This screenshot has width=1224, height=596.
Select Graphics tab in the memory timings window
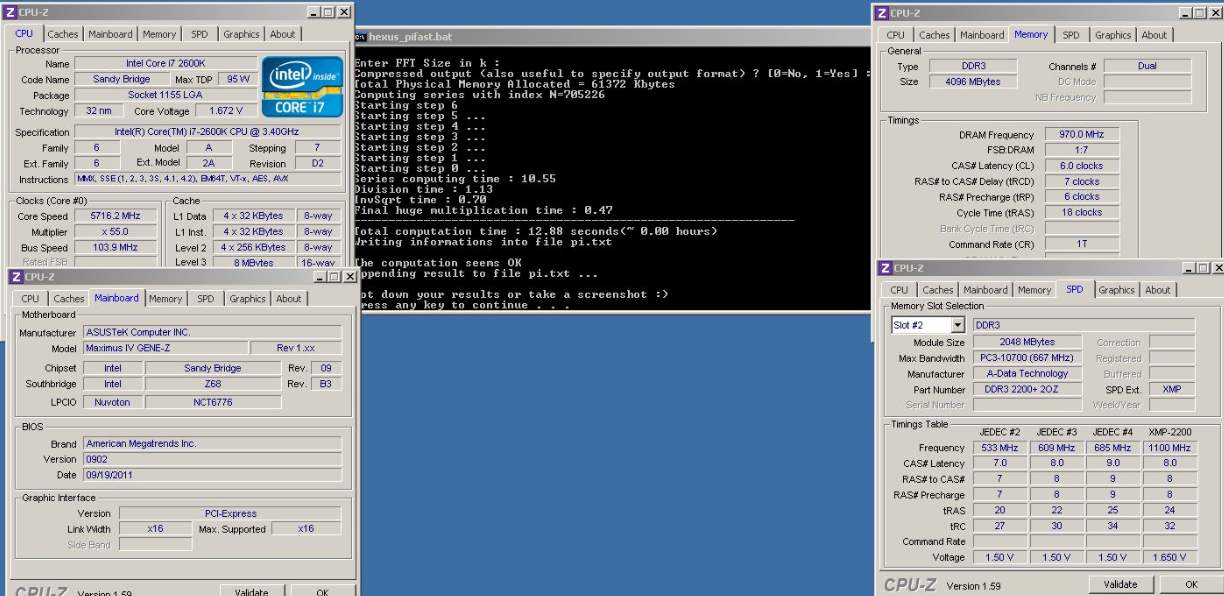(x=1113, y=35)
